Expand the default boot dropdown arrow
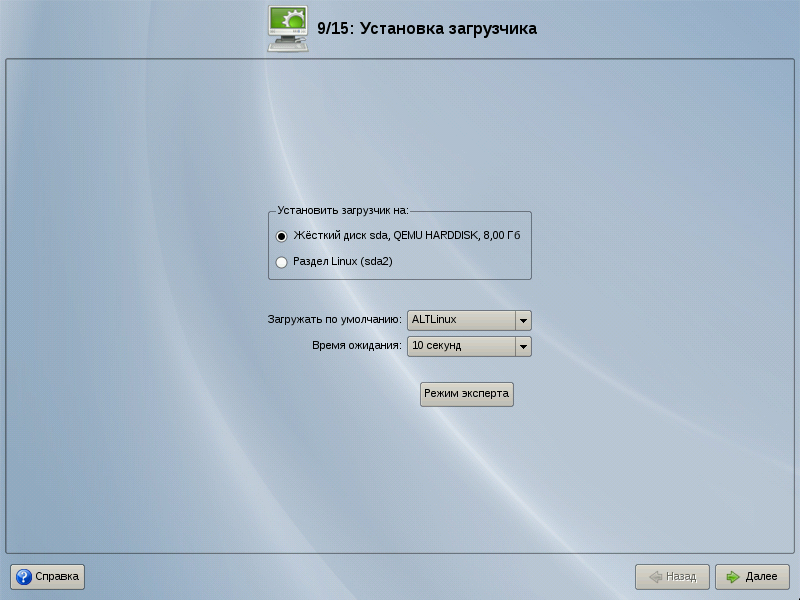The width and height of the screenshot is (800, 600). click(522, 320)
